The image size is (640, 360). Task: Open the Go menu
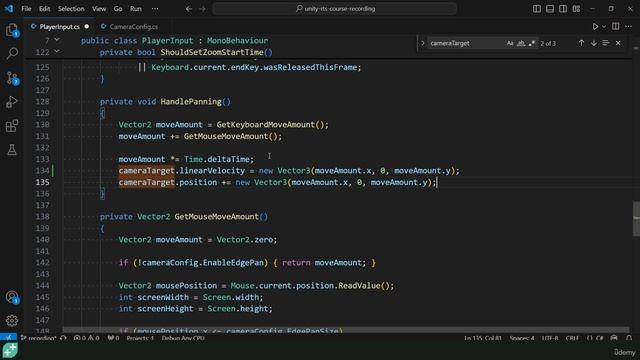[x=118, y=8]
